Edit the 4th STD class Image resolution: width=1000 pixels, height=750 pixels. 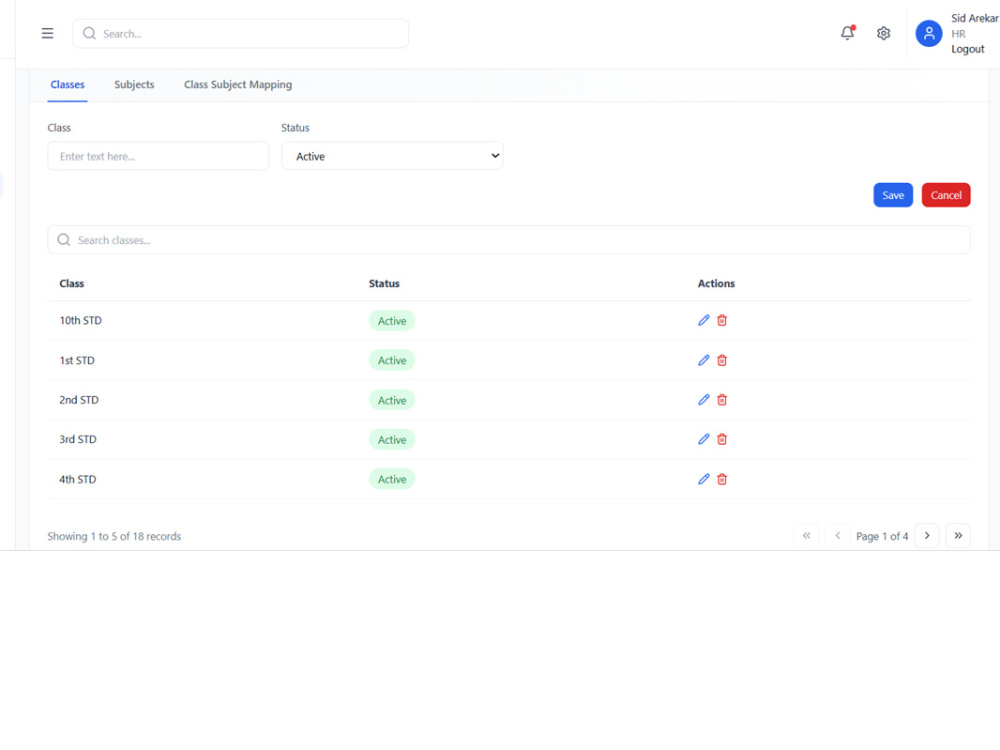[703, 479]
